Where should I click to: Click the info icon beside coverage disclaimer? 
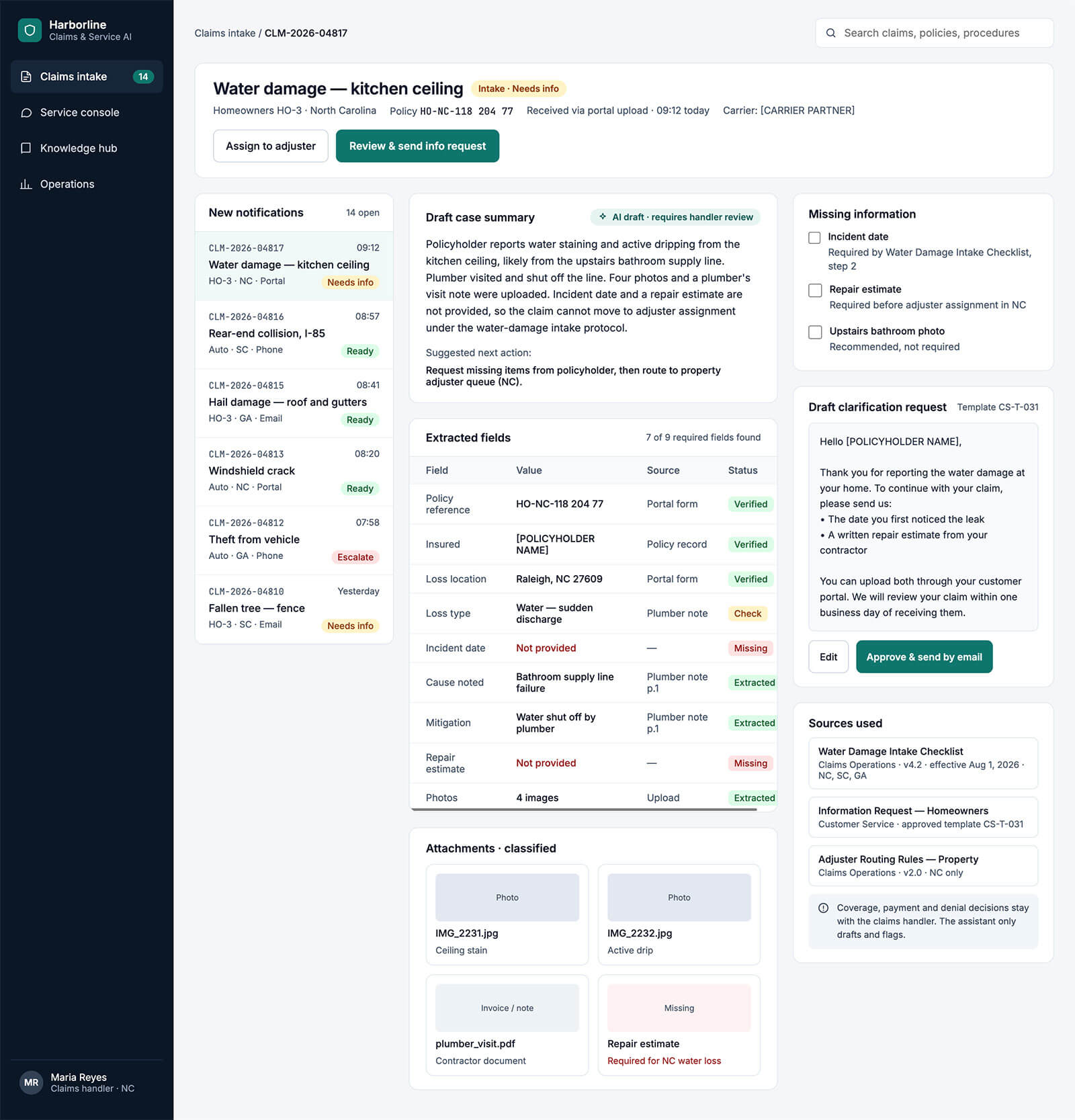[x=823, y=908]
